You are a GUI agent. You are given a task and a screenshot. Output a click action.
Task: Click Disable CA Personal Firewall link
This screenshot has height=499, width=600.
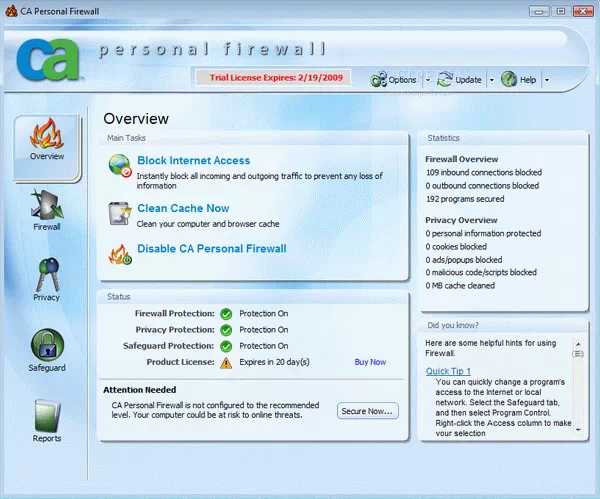click(212, 249)
